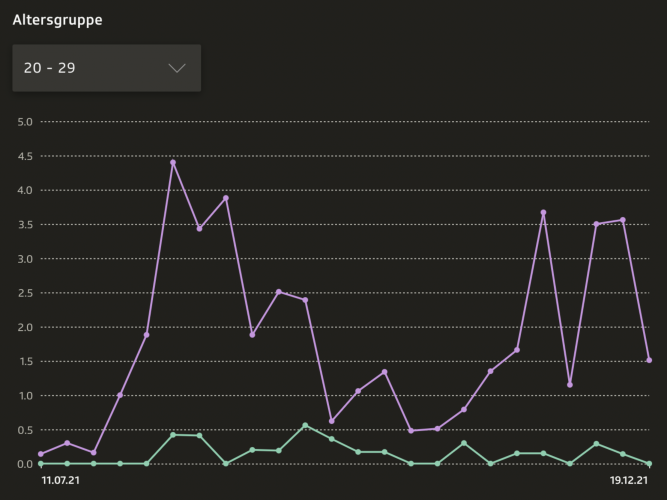This screenshot has width=667, height=500.
Task: Select the purple point sitting on the 1.0 gridline
Action: [120, 395]
